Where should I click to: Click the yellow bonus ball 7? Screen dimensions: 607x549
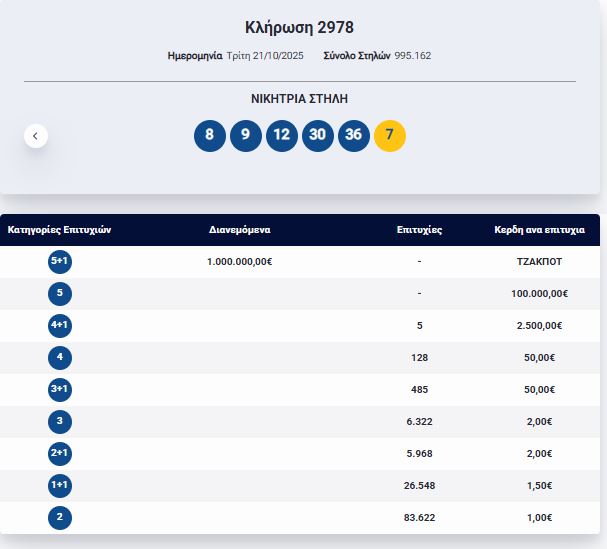click(390, 136)
